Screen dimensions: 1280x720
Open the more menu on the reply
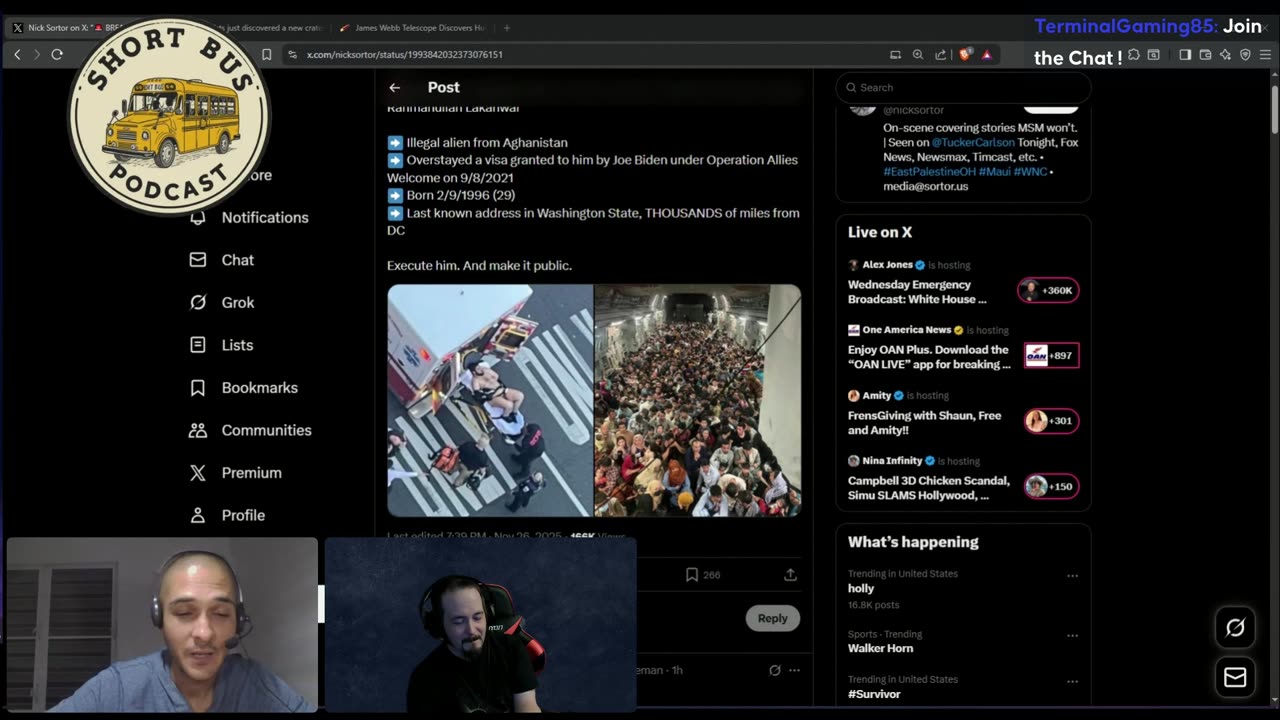click(794, 670)
